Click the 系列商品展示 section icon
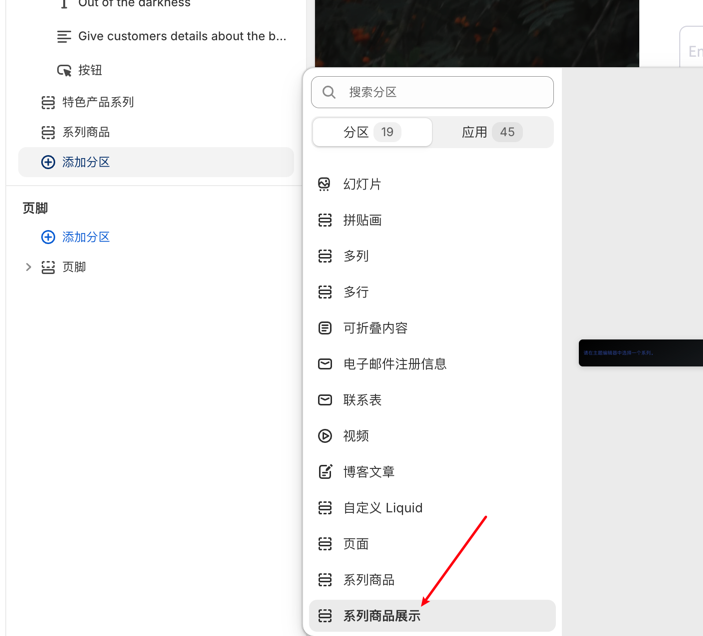Screen dimensions: 703x636 pyautogui.click(x=325, y=616)
